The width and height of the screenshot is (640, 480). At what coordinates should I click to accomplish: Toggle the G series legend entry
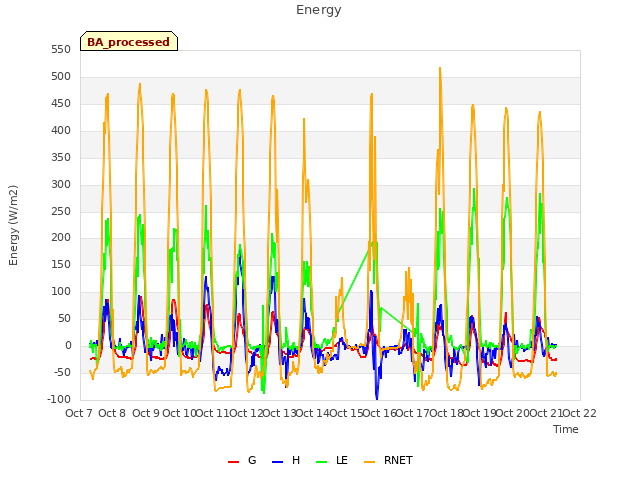[x=242, y=460]
